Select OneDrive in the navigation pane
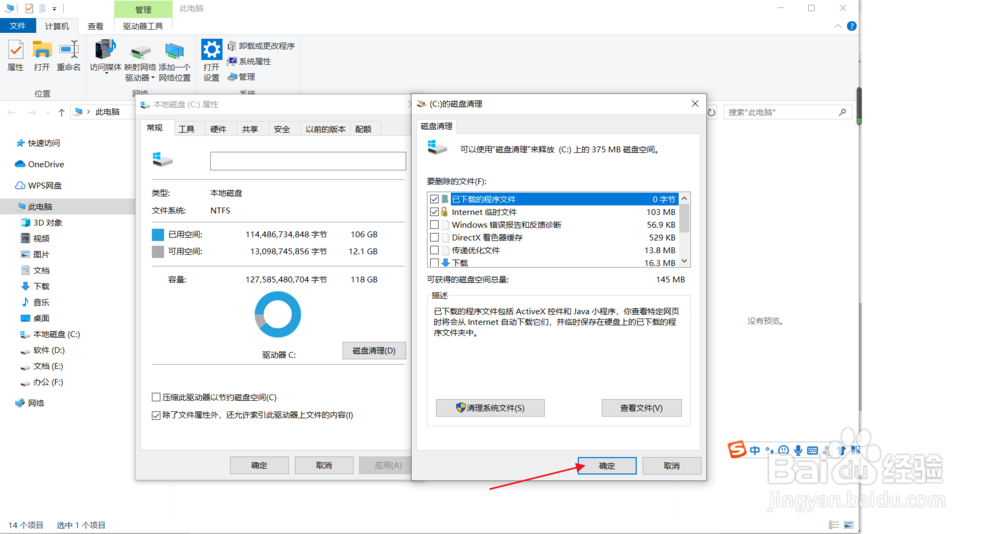Screen dimensions: 1000x534 (x=40, y=164)
